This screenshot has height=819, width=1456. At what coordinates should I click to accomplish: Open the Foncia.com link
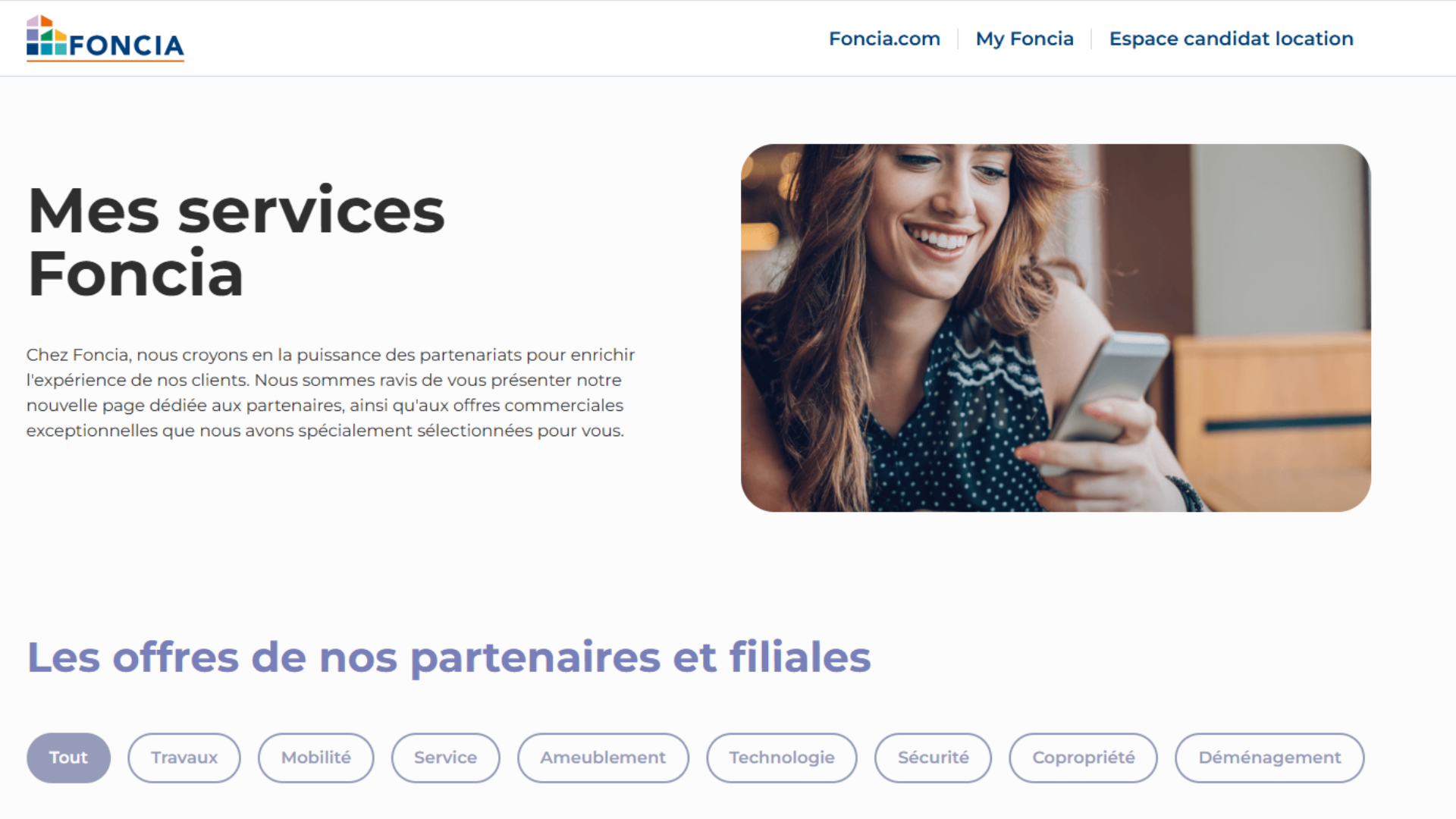(884, 39)
